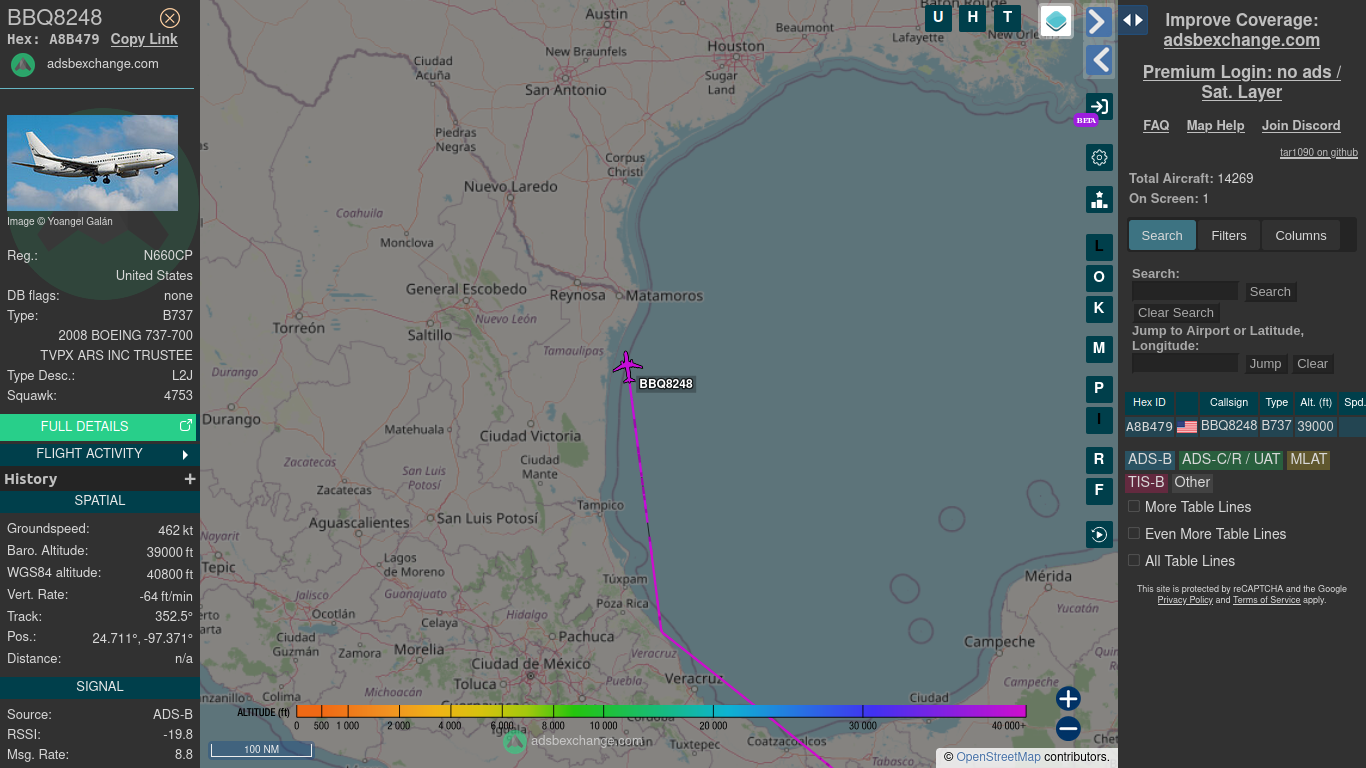Click the BBQ8248 label on the map
The height and width of the screenshot is (768, 1366).
[x=666, y=384]
